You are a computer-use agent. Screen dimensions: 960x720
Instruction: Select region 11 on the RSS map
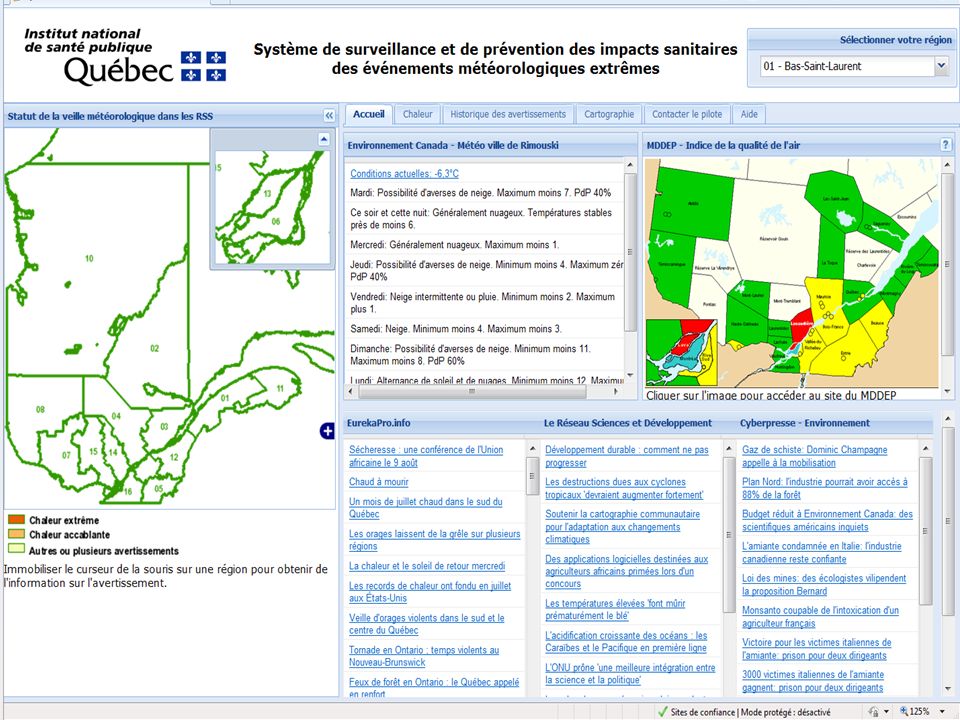pos(280,388)
